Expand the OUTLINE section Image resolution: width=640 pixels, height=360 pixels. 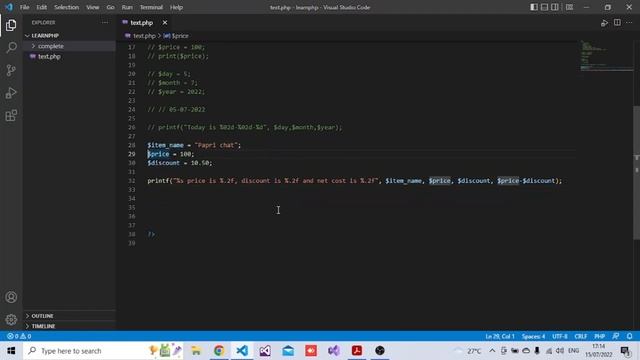[69, 316]
